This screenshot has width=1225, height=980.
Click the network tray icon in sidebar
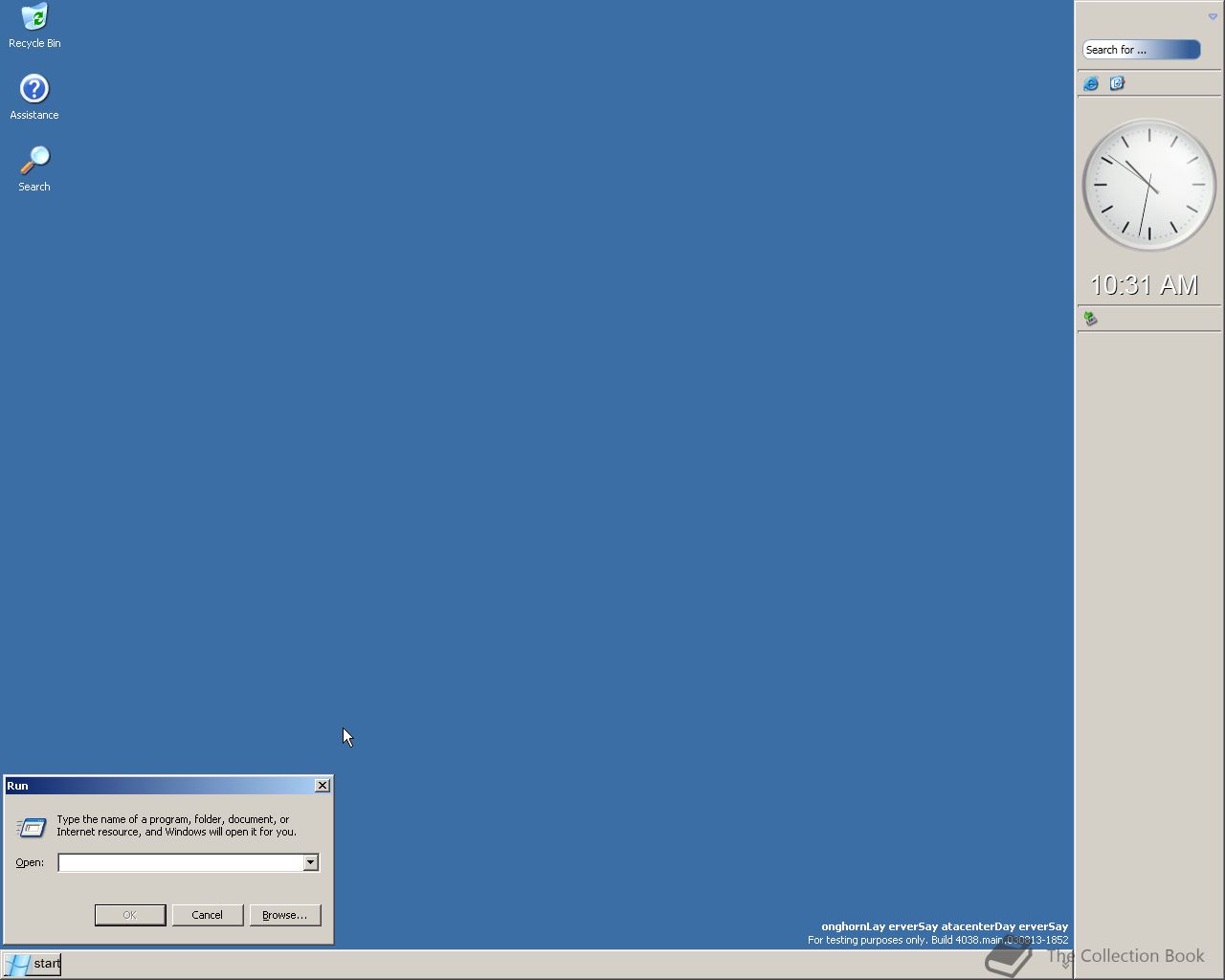pos(1090,319)
